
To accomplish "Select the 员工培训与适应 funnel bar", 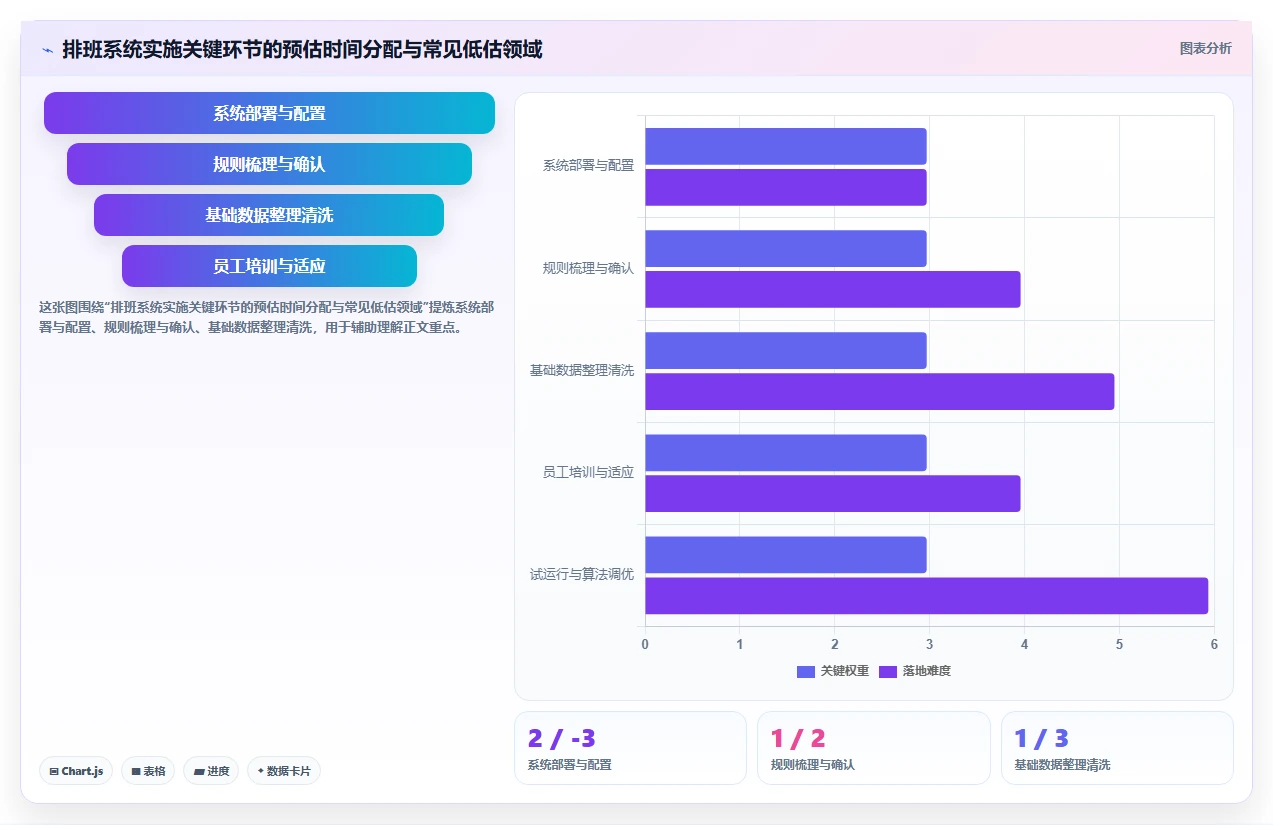I will click(269, 266).
